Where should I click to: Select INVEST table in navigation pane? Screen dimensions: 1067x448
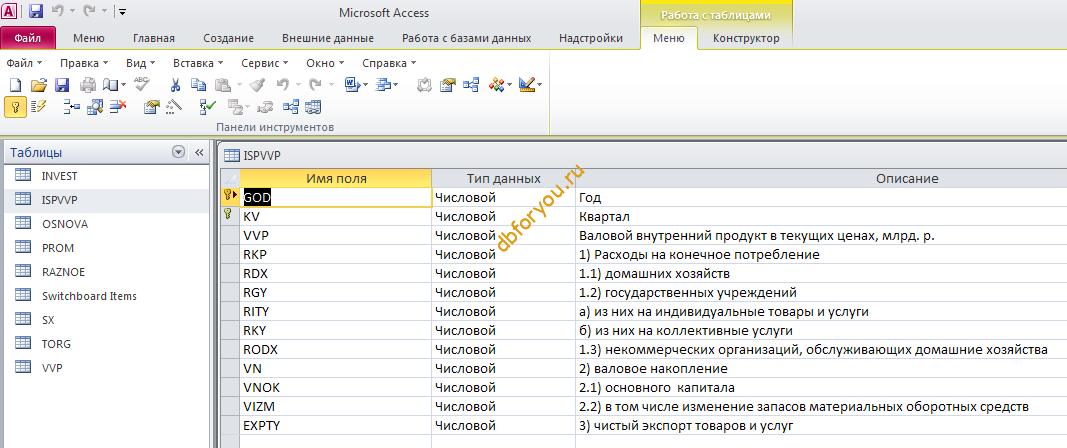tap(106, 176)
